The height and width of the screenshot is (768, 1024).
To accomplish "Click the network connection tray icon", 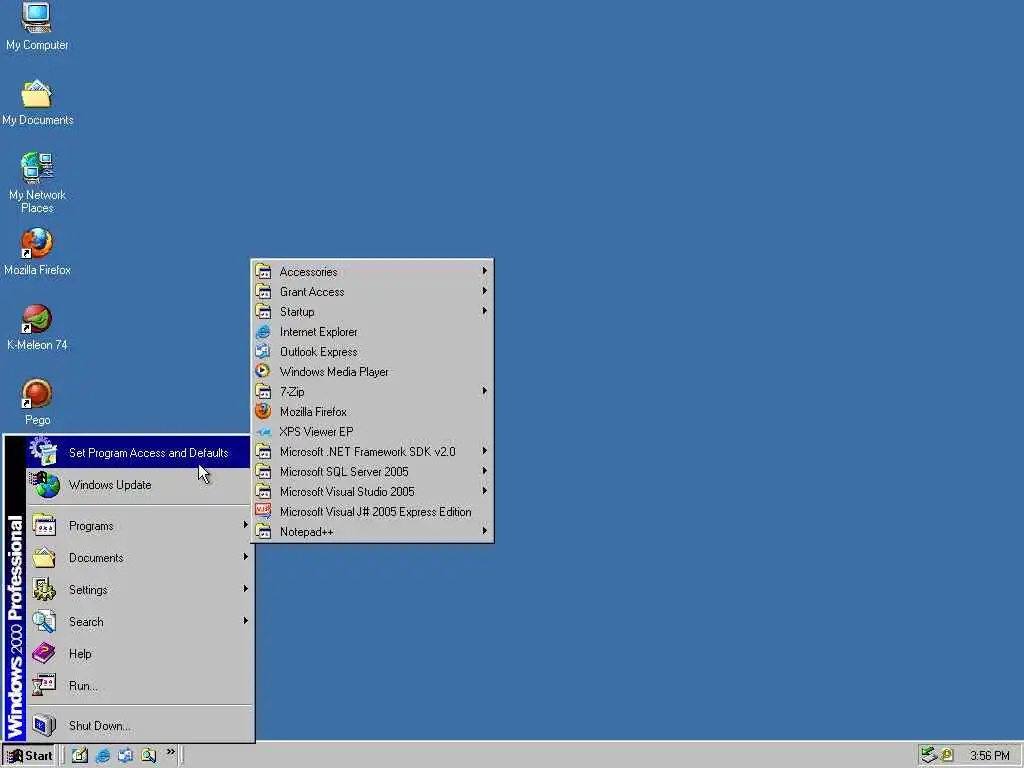I will tap(928, 755).
